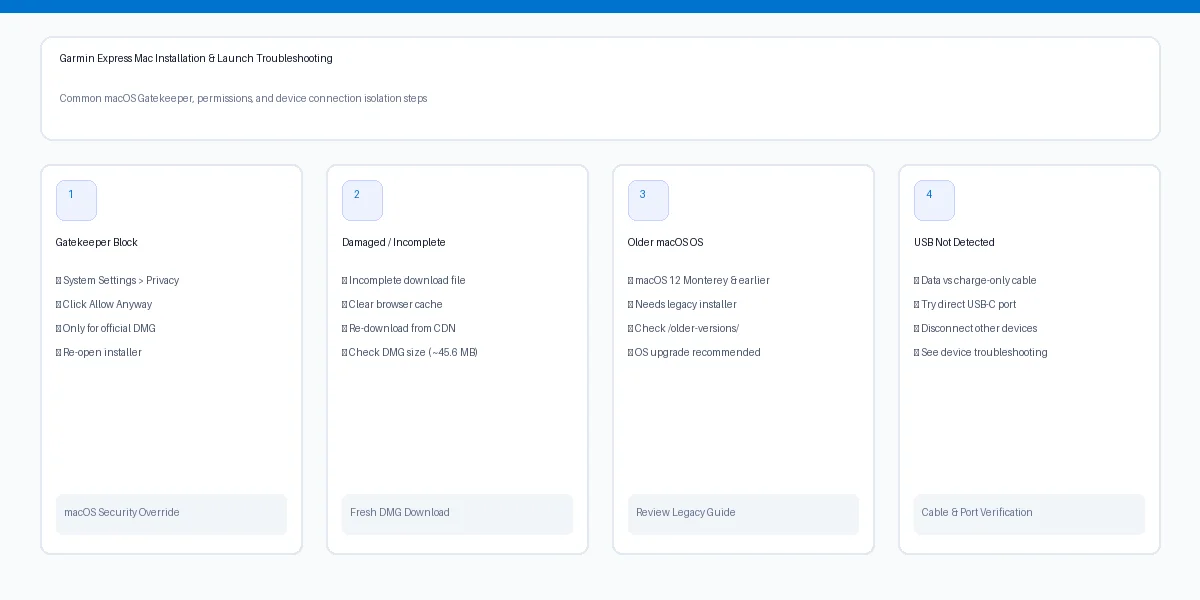Click the Disconnect other devices line
Screen dimensions: 1200x600
coord(976,329)
